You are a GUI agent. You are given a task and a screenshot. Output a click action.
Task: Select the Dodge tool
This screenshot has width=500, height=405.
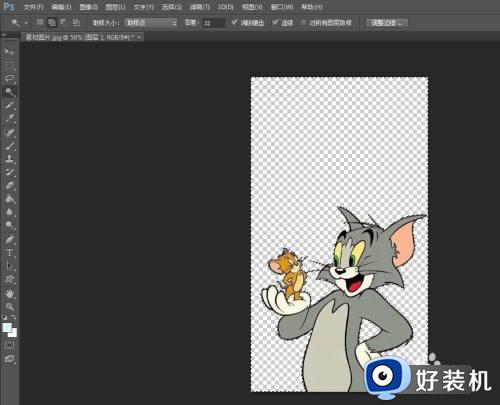(x=9, y=226)
